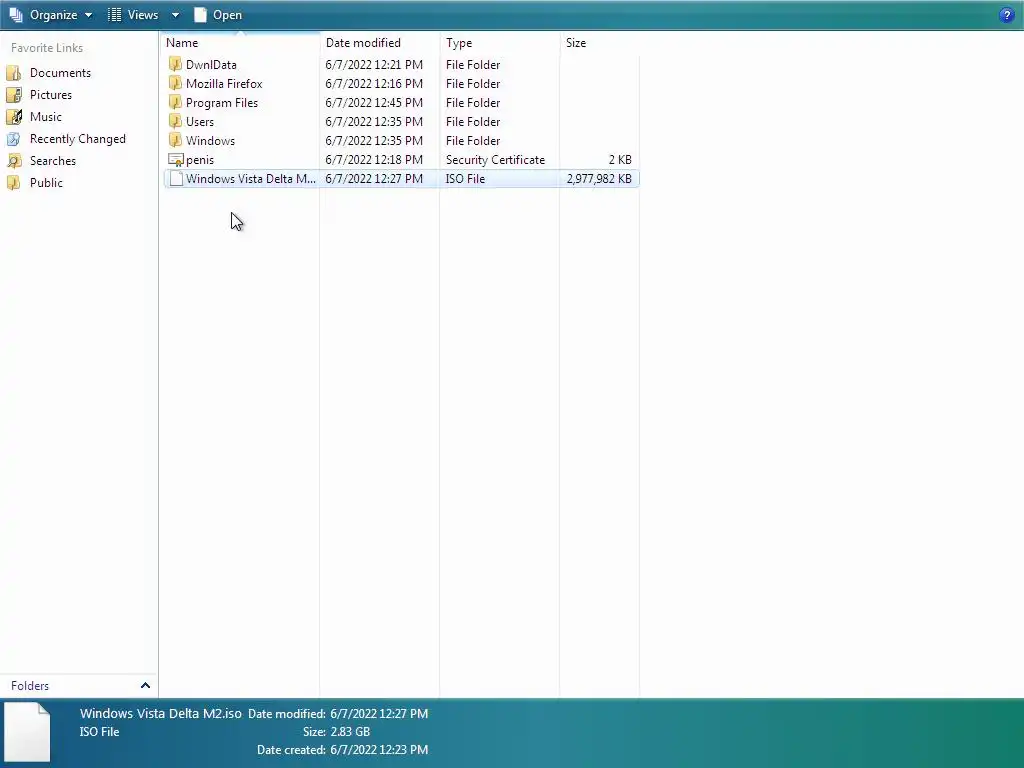Click the Windows folder name
Screen dimensions: 1024x768
210,140
